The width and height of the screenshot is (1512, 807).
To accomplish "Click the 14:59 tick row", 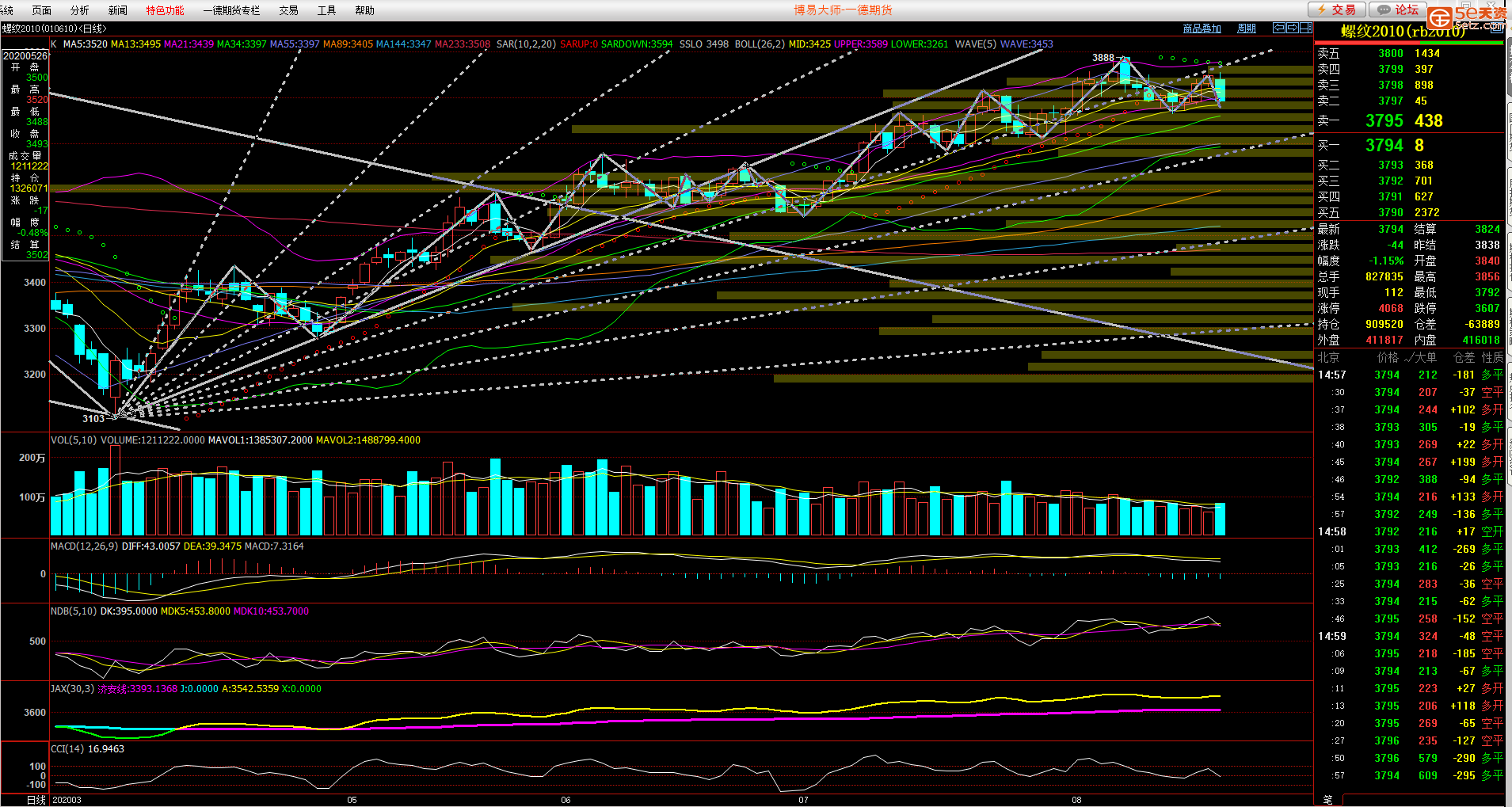I will tap(1410, 636).
